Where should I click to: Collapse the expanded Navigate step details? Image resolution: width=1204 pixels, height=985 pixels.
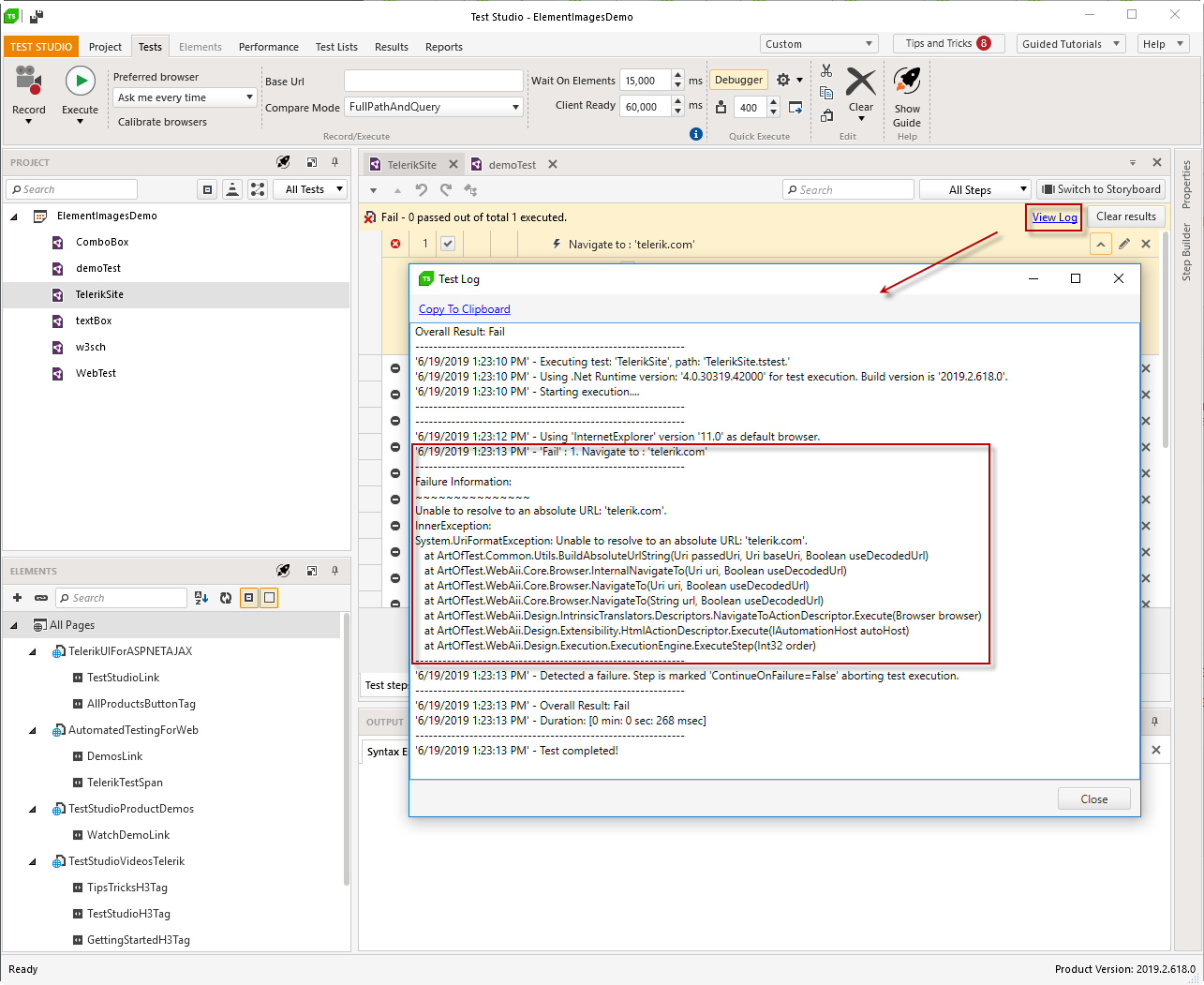point(1101,244)
